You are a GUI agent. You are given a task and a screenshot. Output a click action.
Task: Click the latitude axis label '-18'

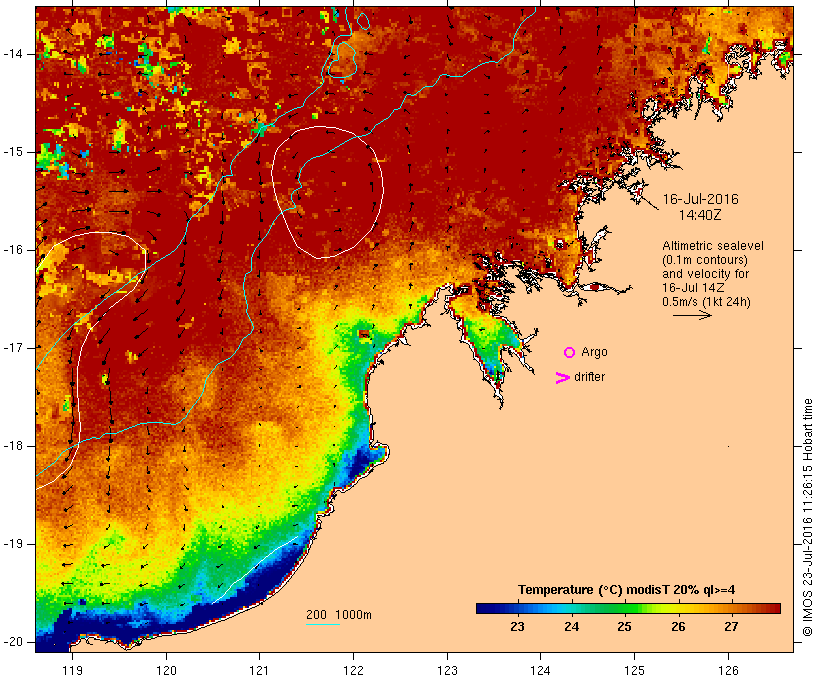(x=12, y=446)
